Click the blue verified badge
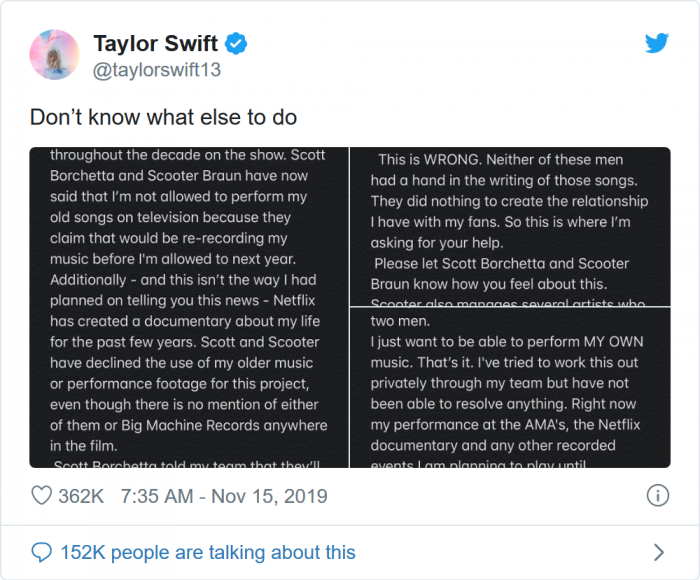The image size is (700, 580). click(237, 44)
